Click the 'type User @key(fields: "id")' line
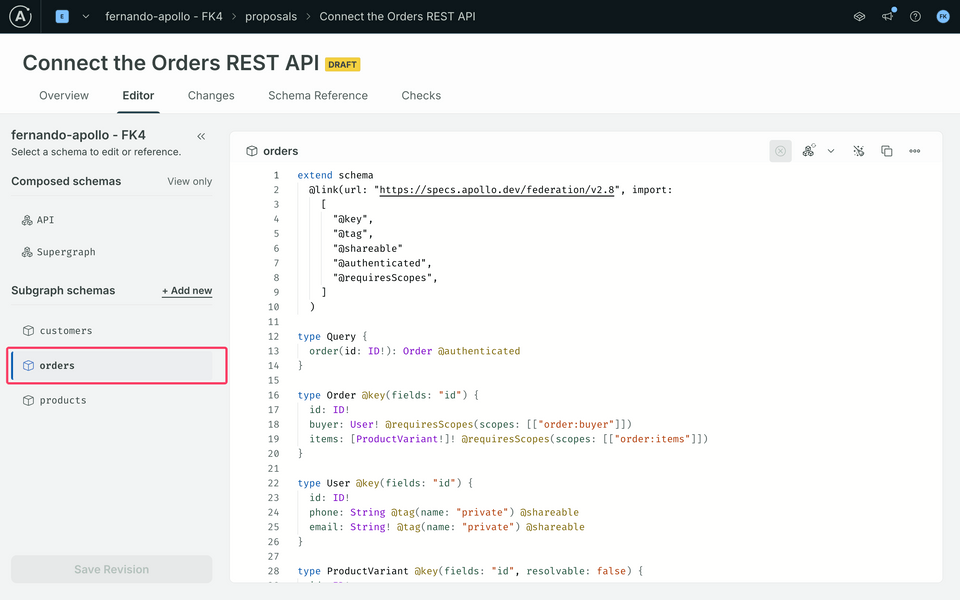 pyautogui.click(x=385, y=483)
